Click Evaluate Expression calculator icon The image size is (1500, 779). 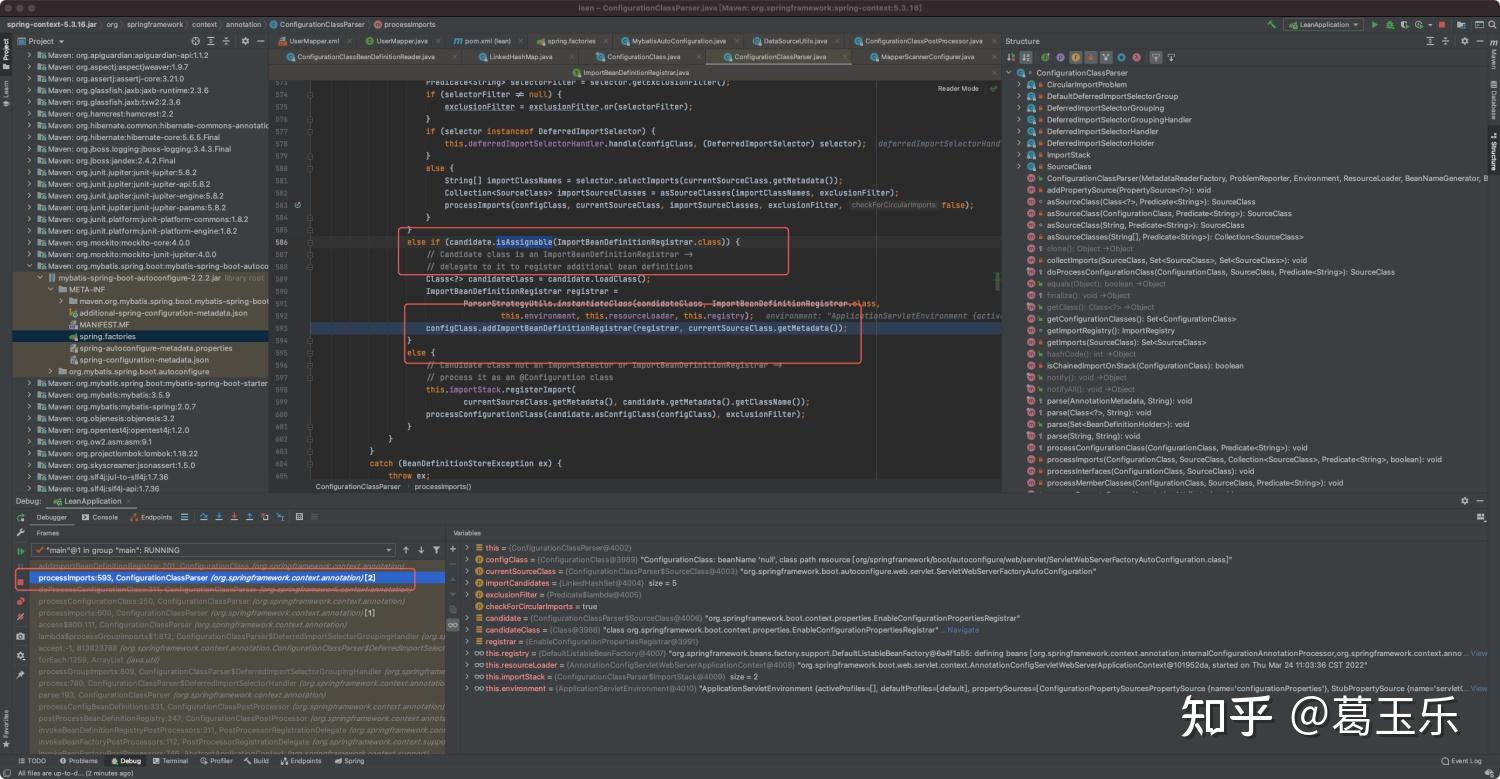click(299, 517)
